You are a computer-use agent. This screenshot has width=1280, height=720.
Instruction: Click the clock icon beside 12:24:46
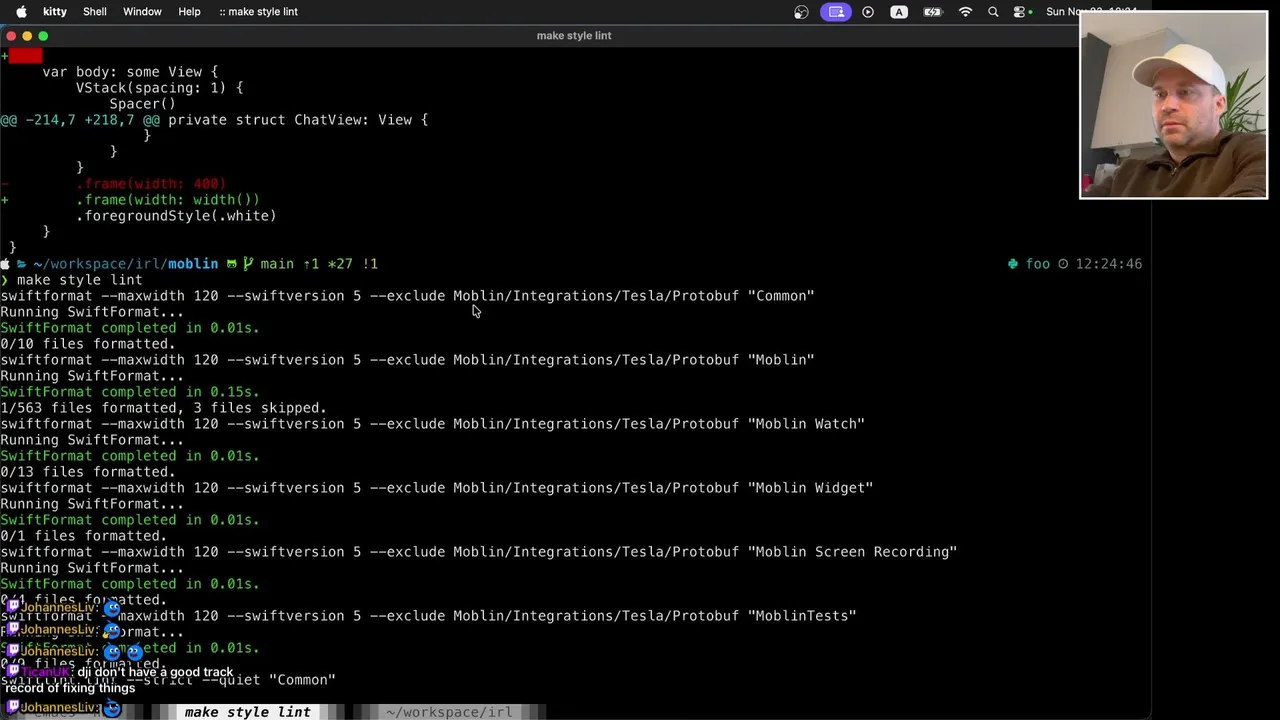[x=1063, y=264]
